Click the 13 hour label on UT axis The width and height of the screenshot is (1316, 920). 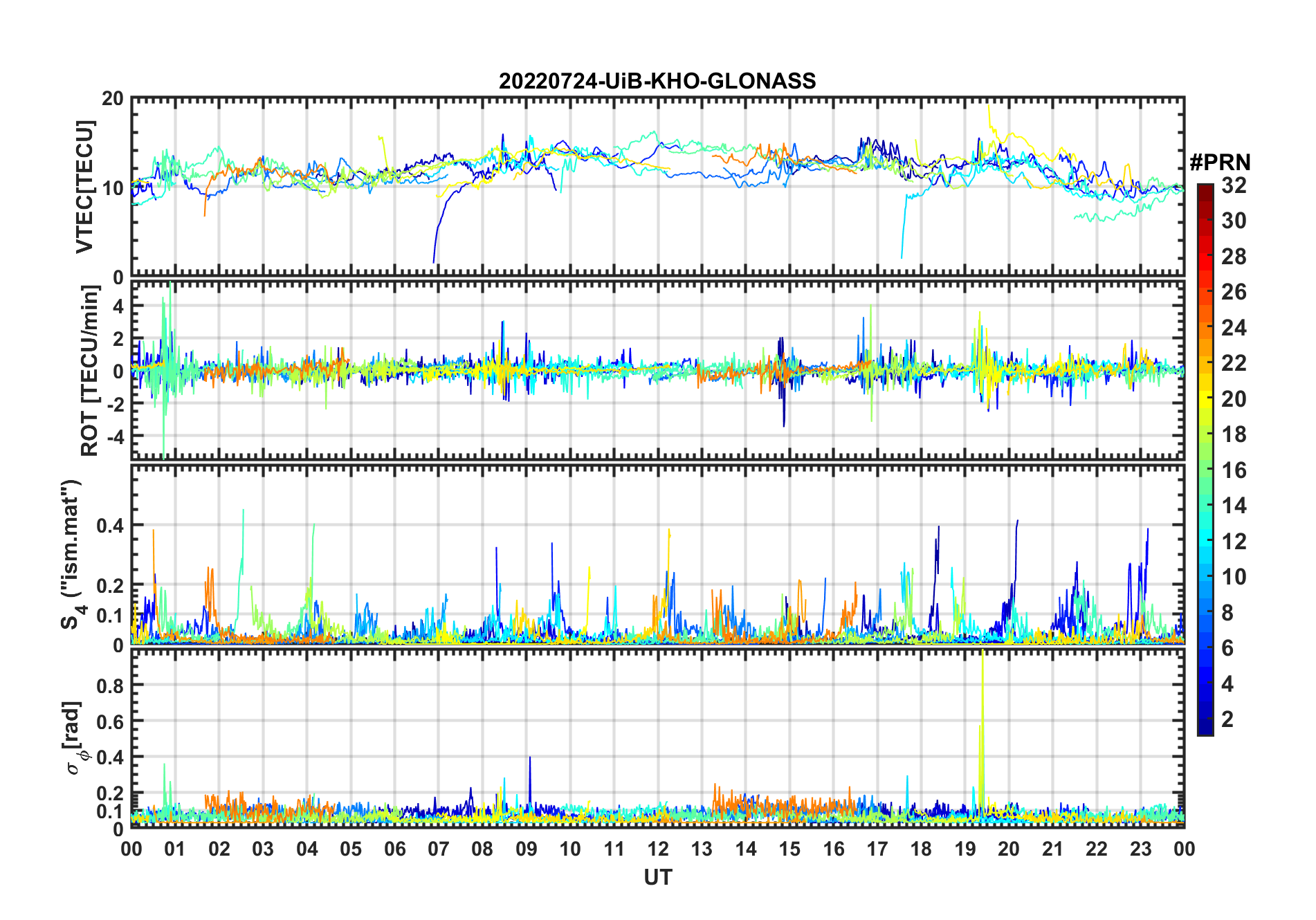tap(702, 849)
